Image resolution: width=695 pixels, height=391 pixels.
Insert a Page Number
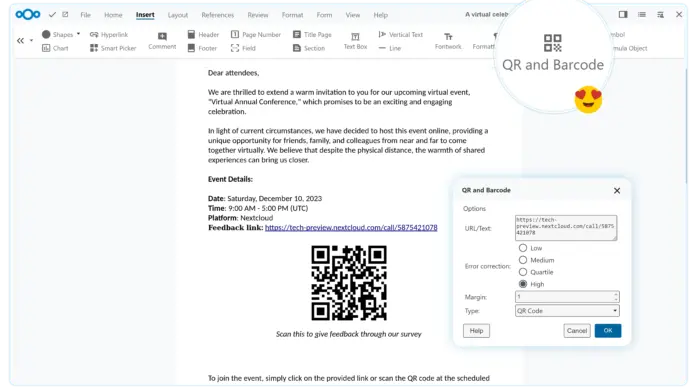coord(256,35)
